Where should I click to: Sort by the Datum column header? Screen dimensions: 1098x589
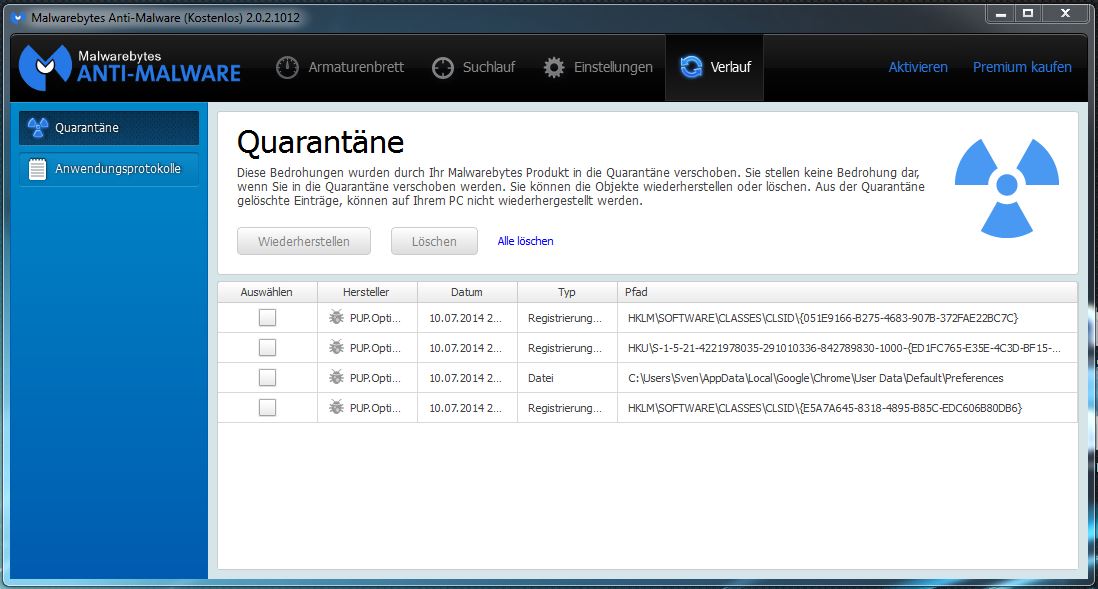(467, 292)
